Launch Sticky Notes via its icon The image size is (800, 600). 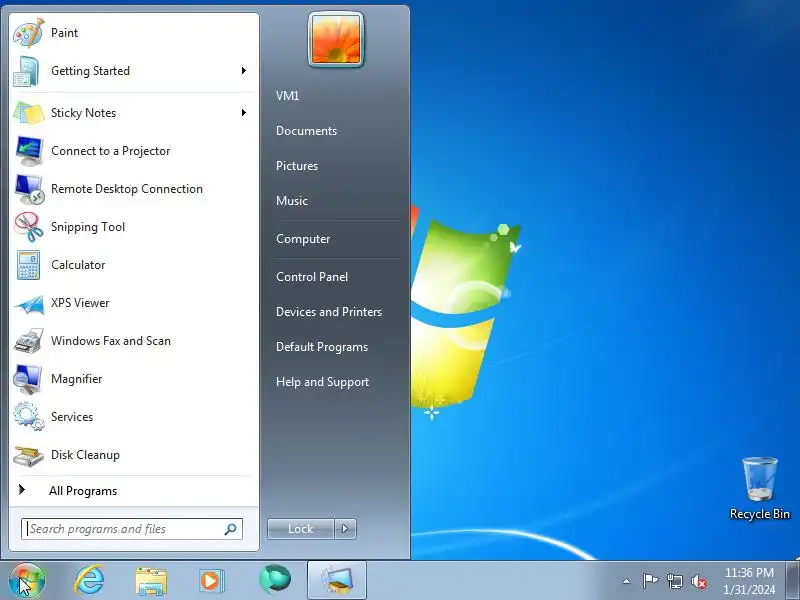29,113
